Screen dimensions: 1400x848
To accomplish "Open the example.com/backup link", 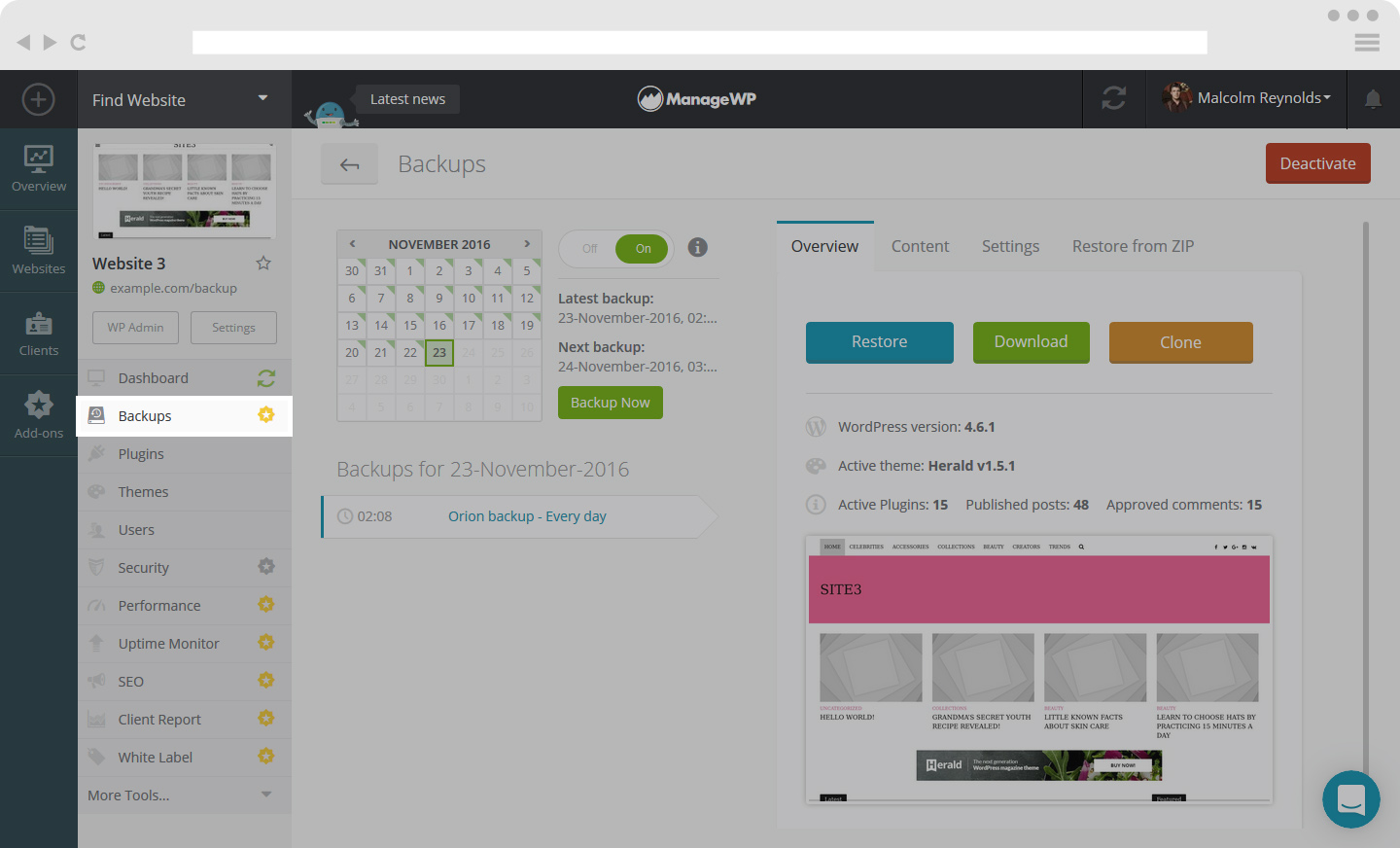I will pos(173,288).
